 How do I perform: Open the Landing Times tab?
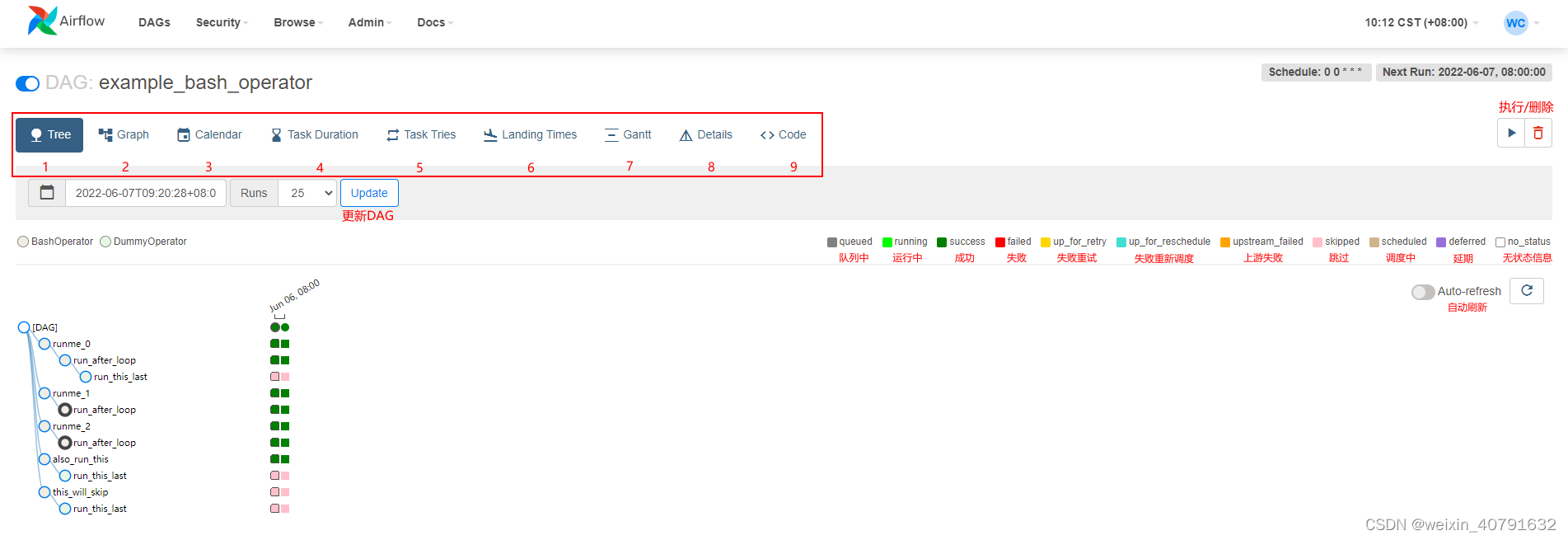[530, 134]
